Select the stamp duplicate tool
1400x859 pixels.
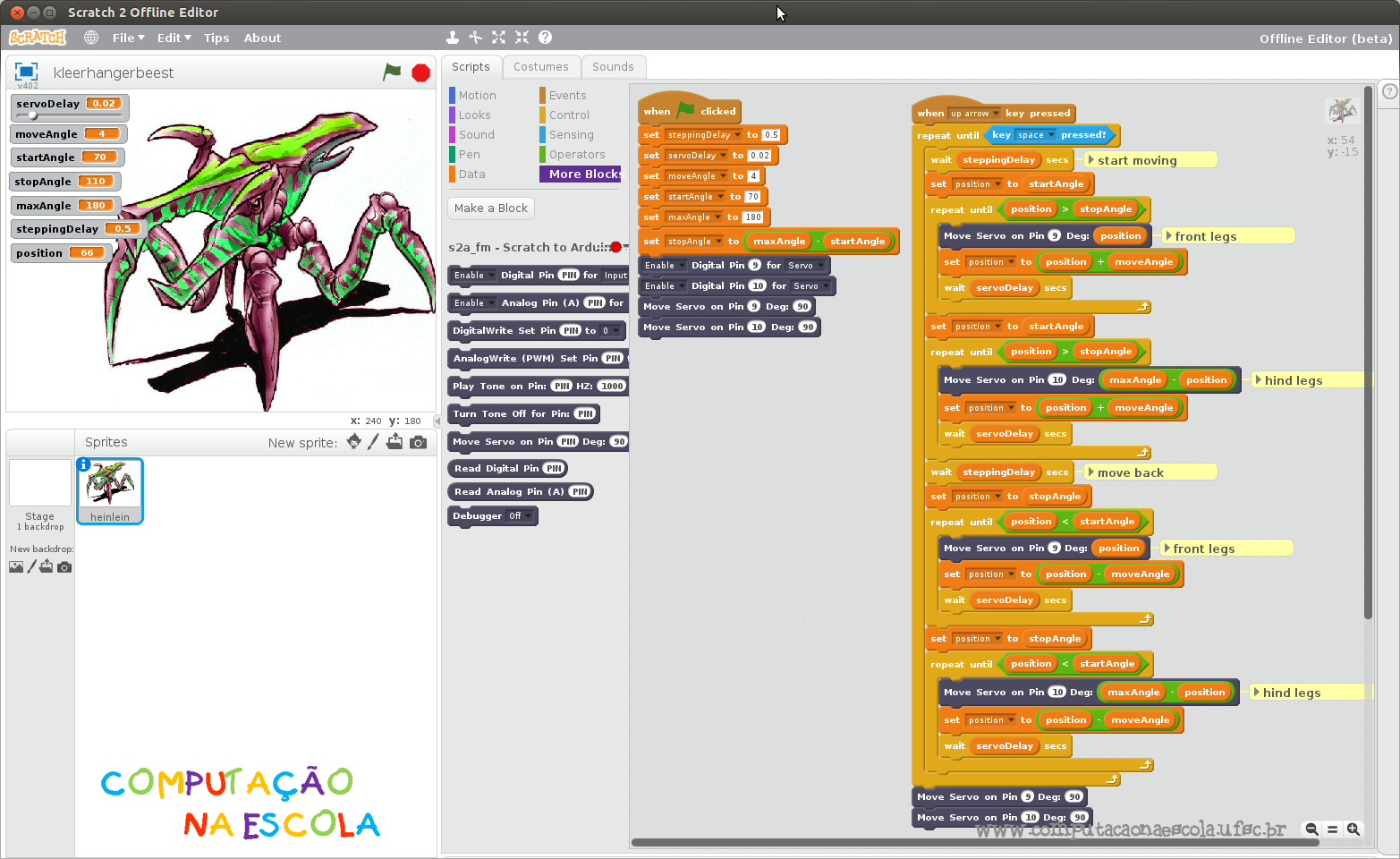pyautogui.click(x=452, y=38)
